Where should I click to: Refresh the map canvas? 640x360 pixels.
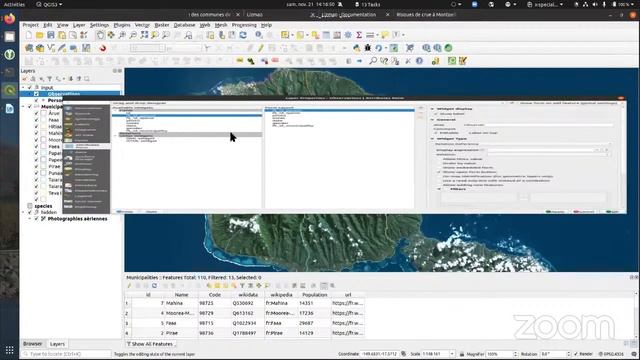tap(243, 36)
